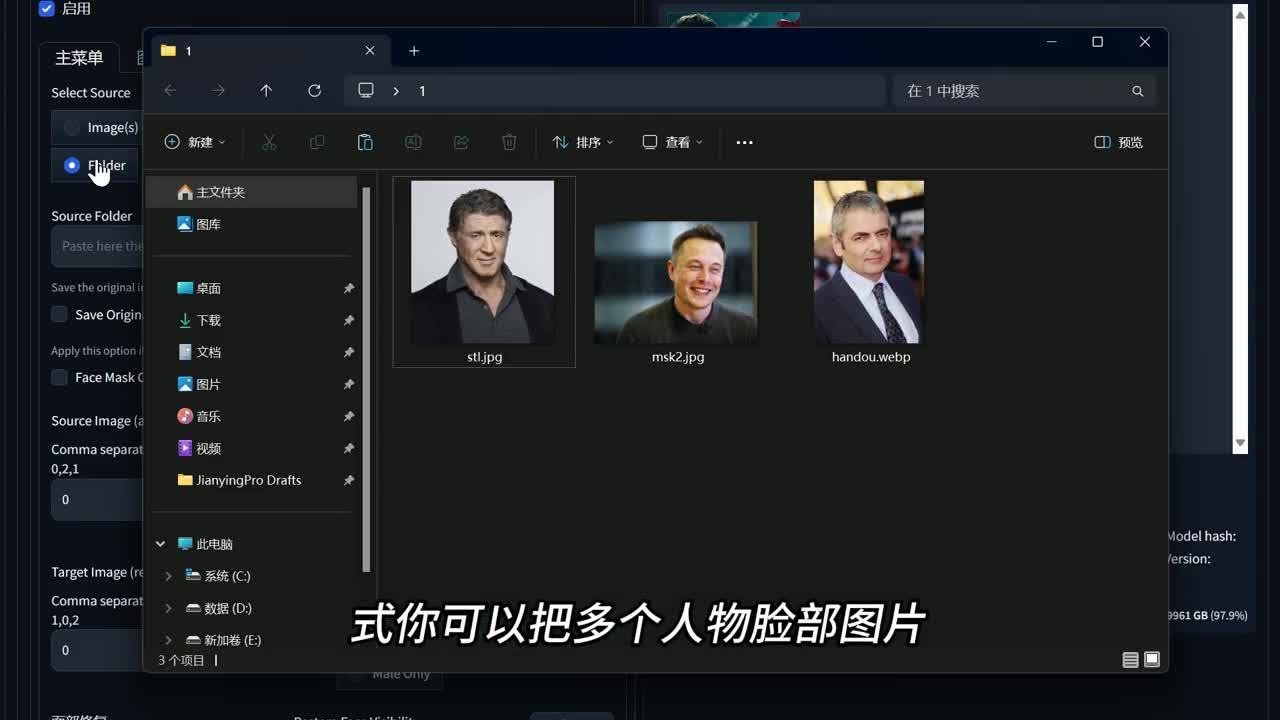Switch to the 主菜单 tab
This screenshot has width=1280, height=720.
point(79,58)
